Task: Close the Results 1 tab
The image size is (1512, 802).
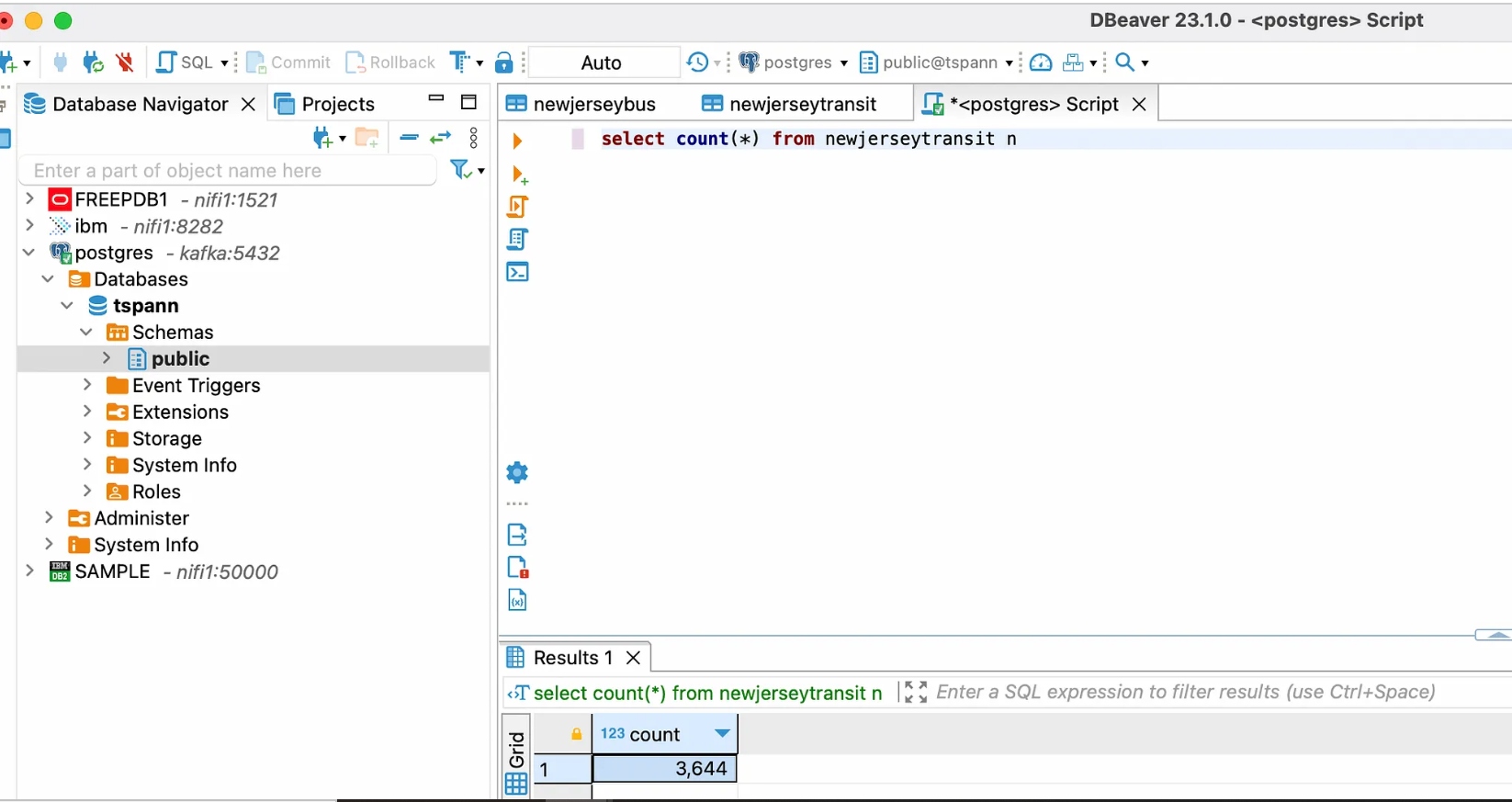Action: pos(633,658)
